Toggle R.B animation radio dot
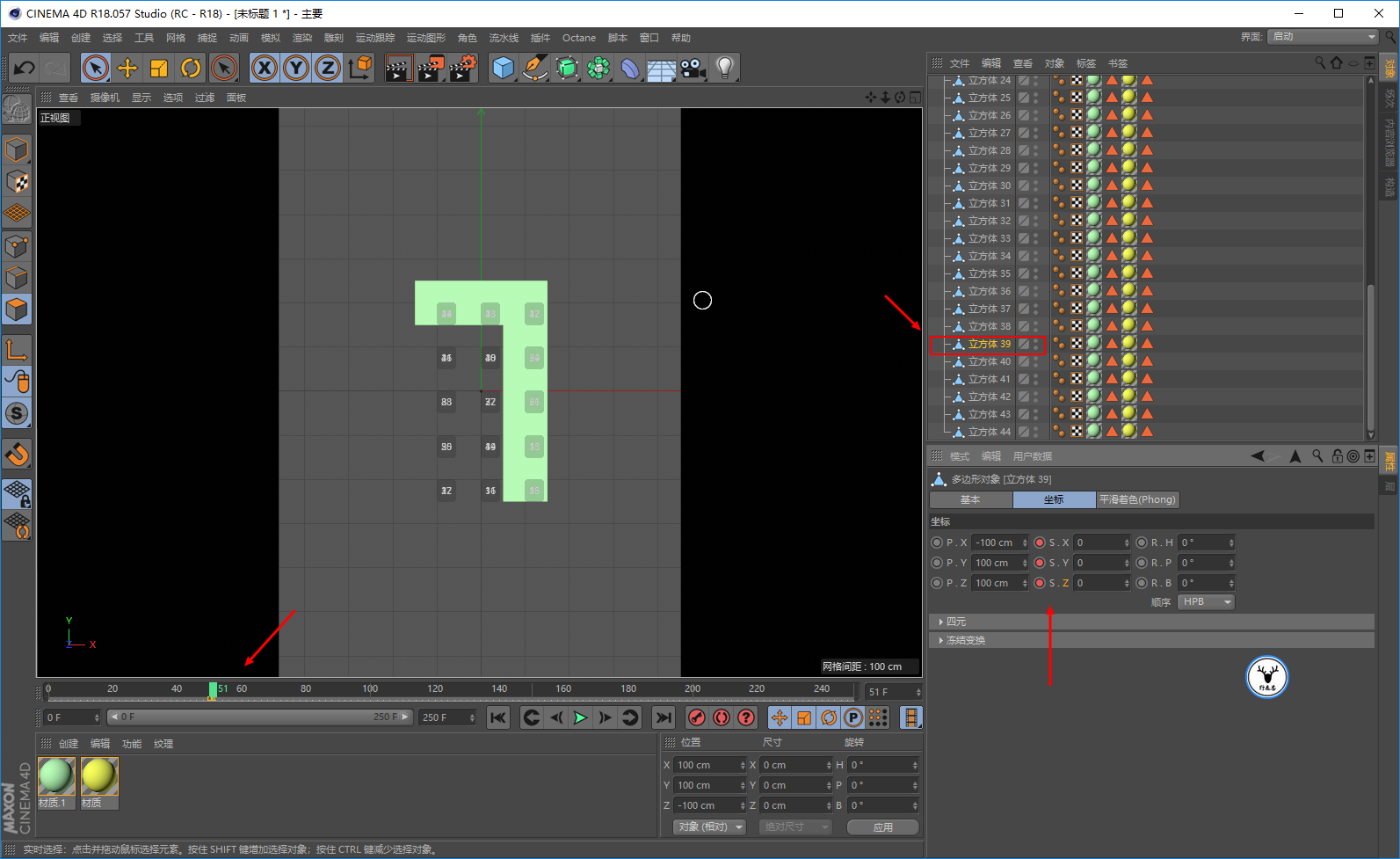 1142,583
